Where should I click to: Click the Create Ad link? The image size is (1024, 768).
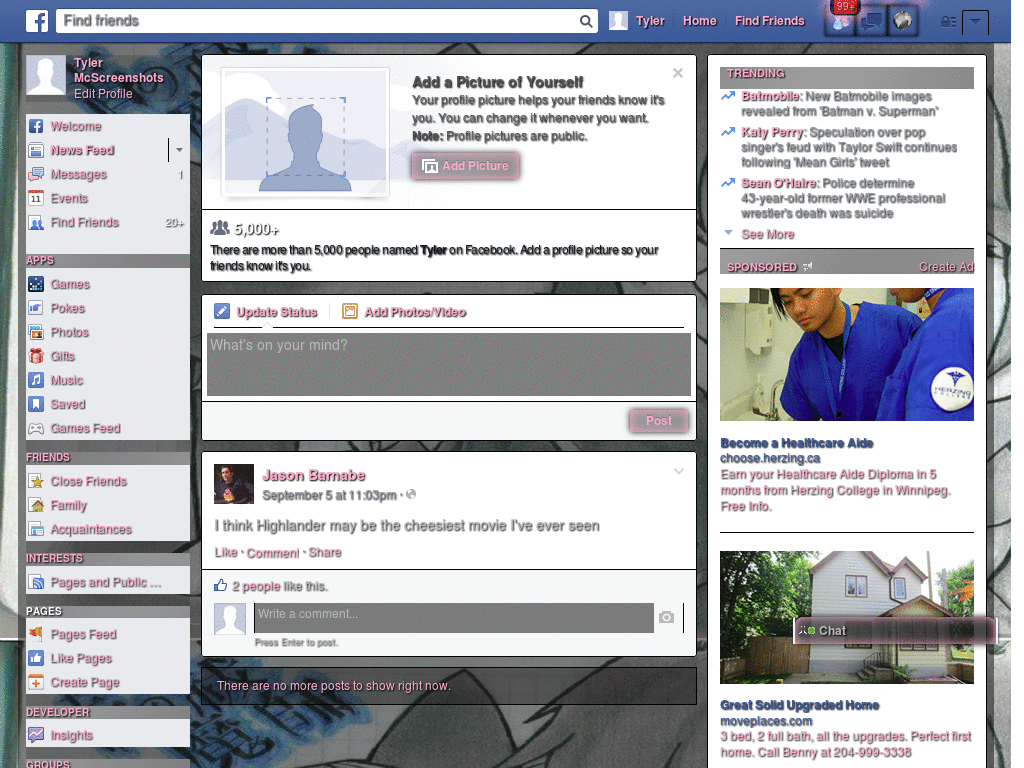click(x=946, y=266)
